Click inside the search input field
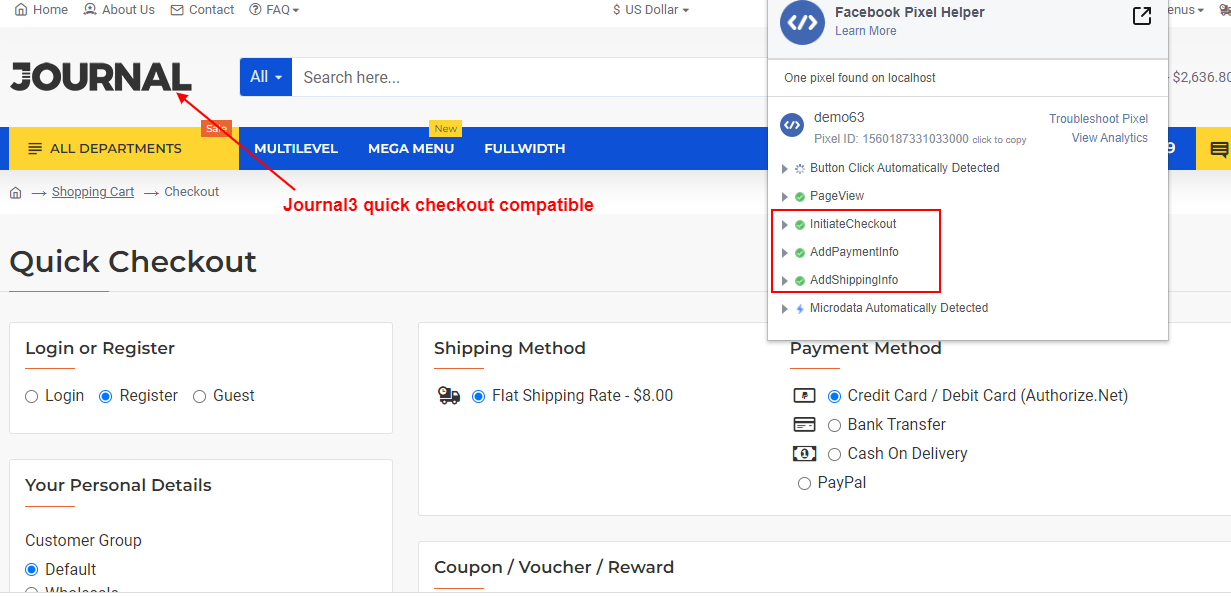This screenshot has height=597, width=1231. 450,77
